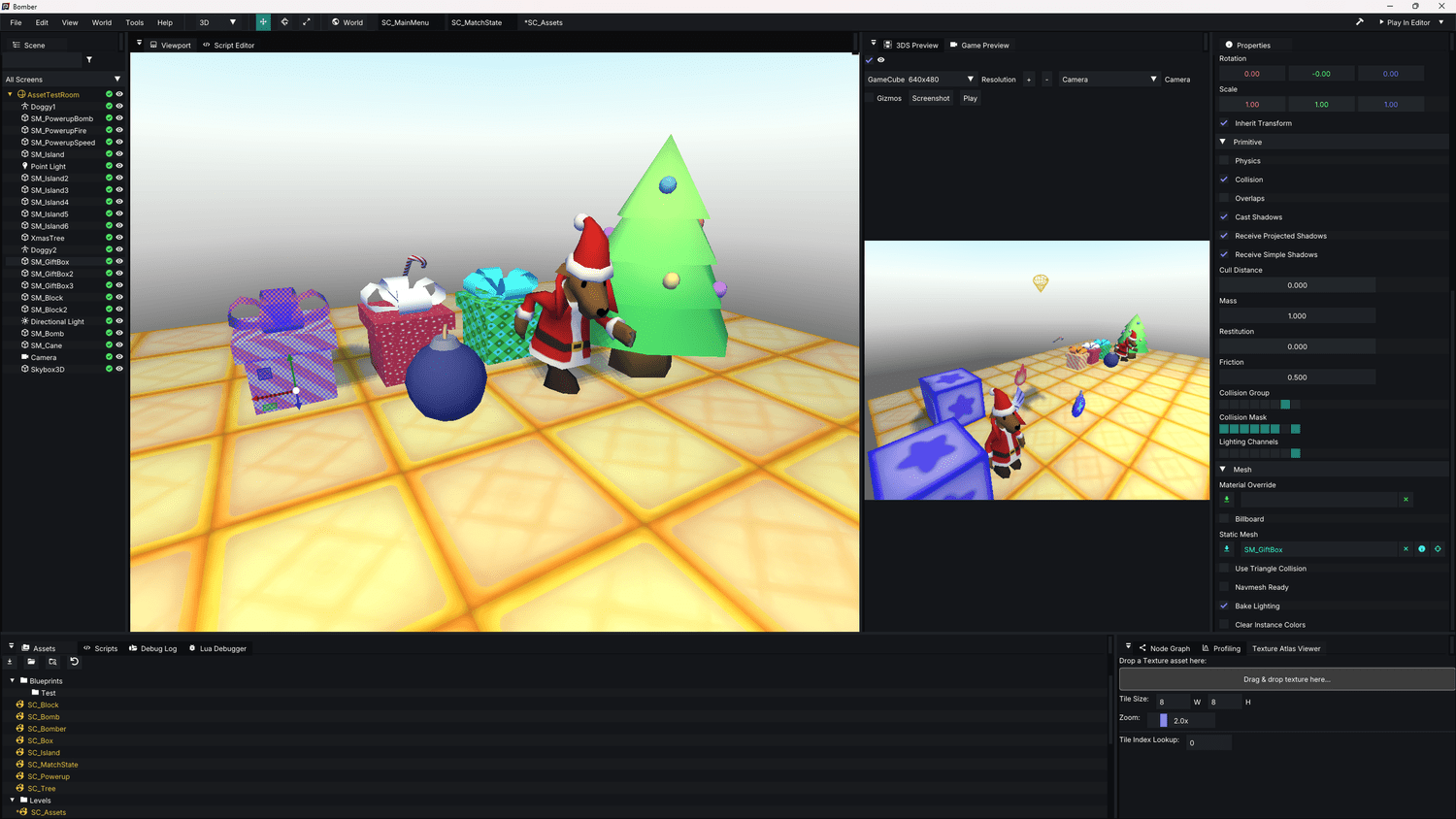
Task: Uncheck the Cast Shadows checkbox
Action: point(1224,217)
